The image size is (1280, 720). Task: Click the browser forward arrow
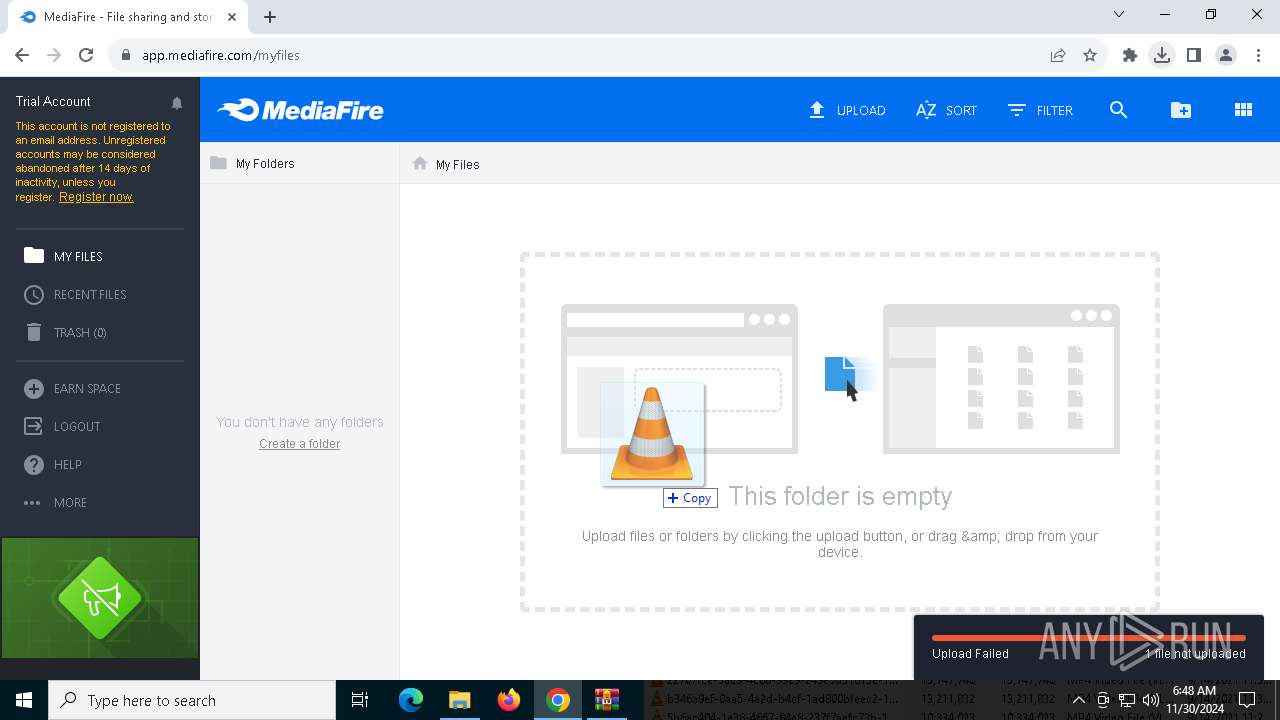(x=54, y=55)
